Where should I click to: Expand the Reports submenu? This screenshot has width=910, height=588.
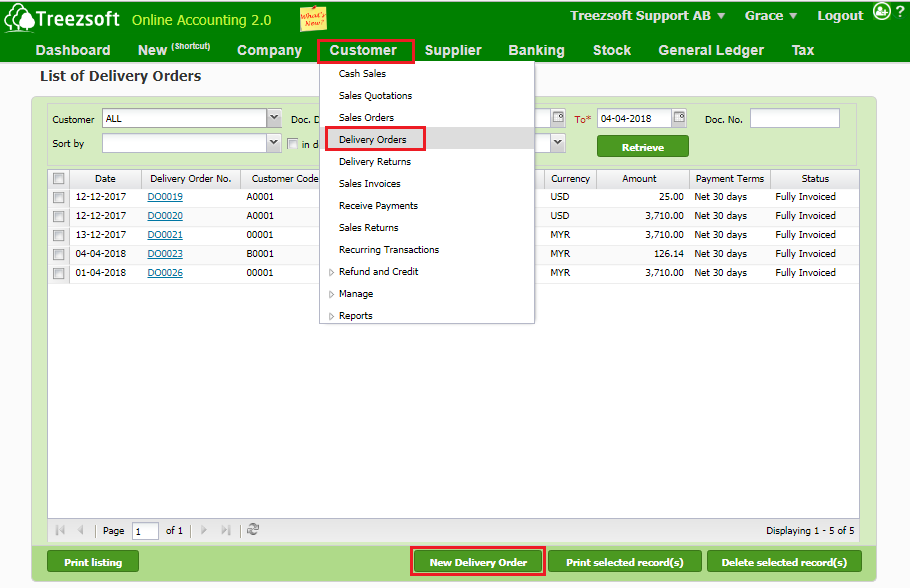(x=331, y=316)
